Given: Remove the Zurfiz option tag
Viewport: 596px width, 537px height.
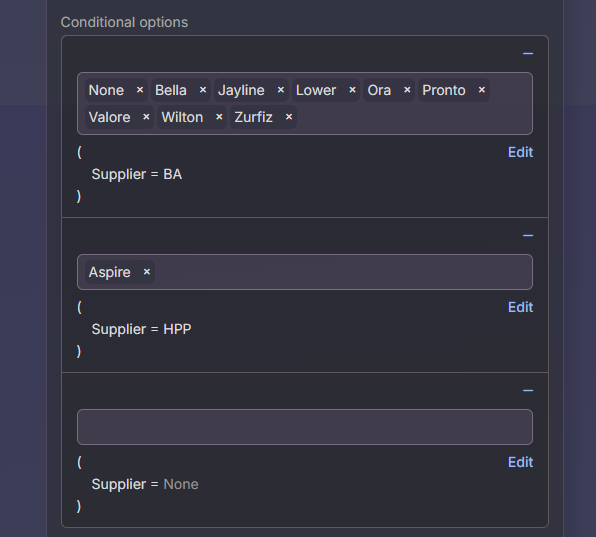Looking at the screenshot, I should [x=289, y=117].
